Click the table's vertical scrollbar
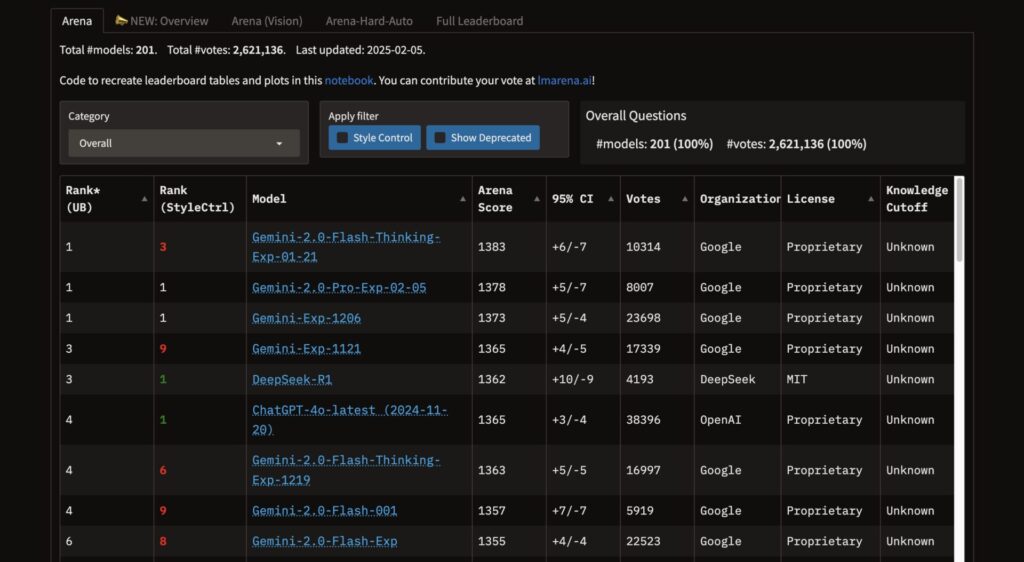The image size is (1024, 562). coord(960,220)
